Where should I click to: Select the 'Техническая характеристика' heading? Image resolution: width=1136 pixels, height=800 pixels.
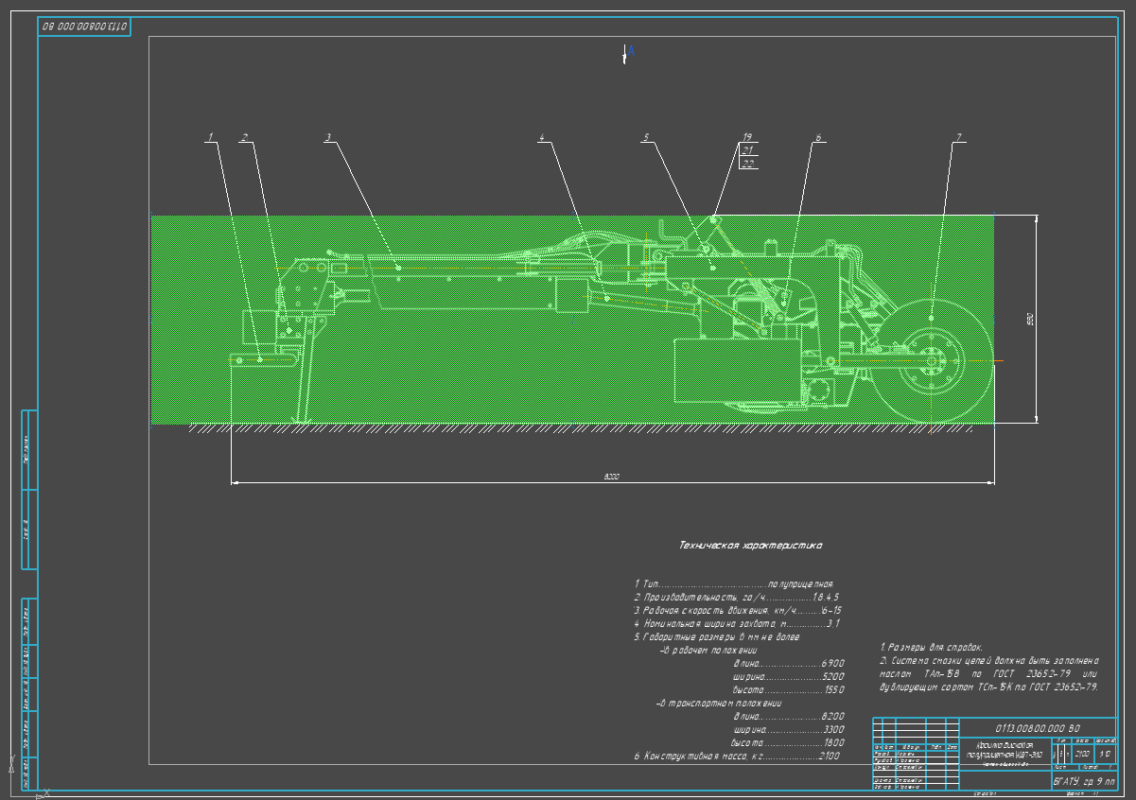click(x=750, y=546)
